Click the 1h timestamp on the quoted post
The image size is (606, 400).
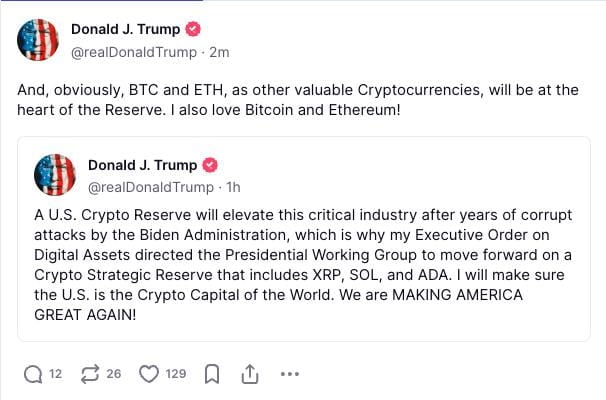pyautogui.click(x=235, y=186)
